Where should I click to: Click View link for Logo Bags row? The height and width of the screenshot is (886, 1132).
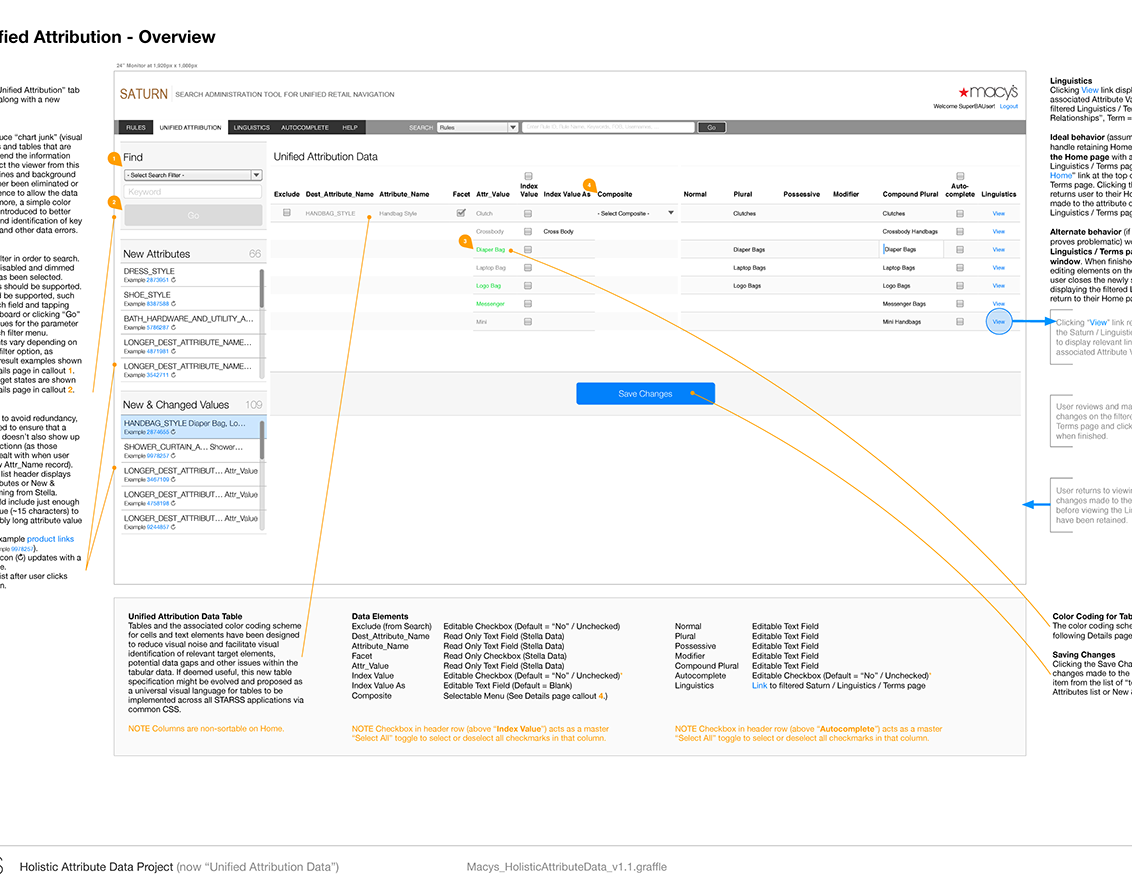pos(998,286)
